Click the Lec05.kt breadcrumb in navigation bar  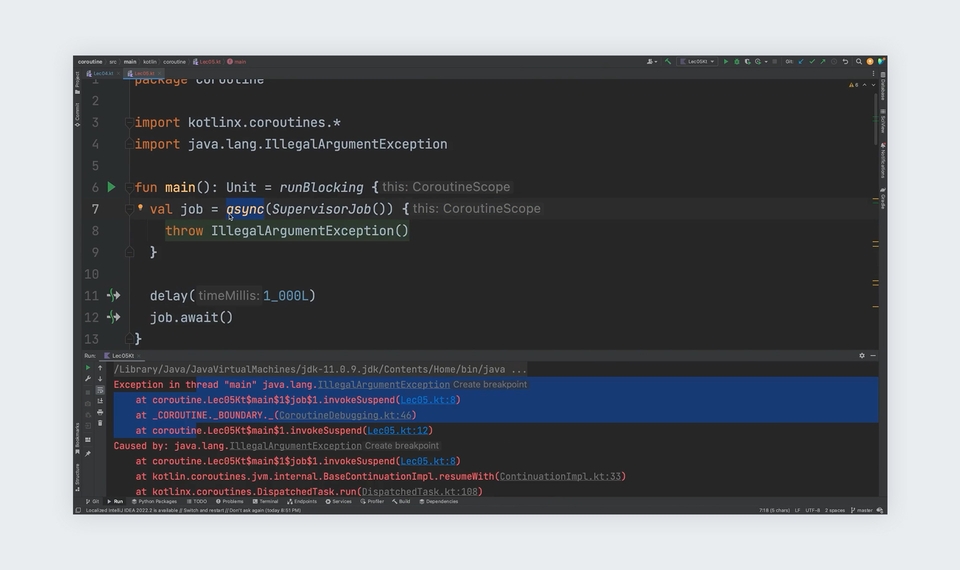[207, 62]
